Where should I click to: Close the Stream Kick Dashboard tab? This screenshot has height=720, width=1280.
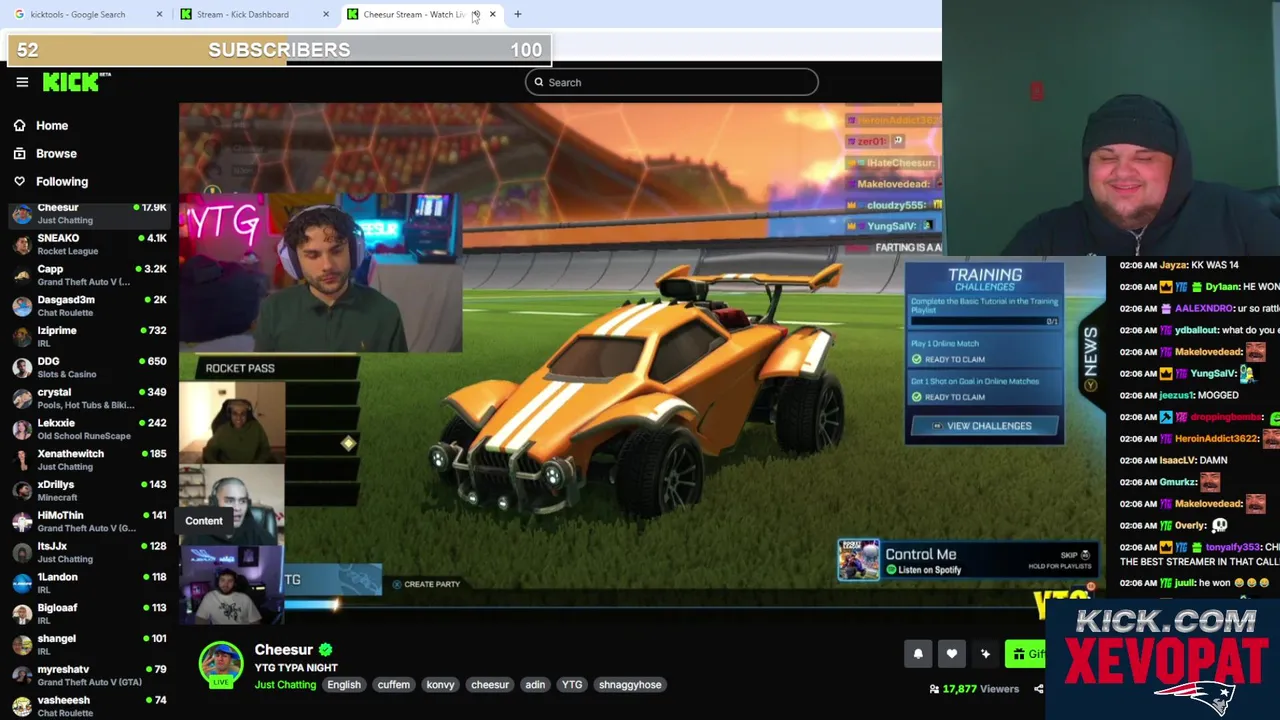[326, 14]
